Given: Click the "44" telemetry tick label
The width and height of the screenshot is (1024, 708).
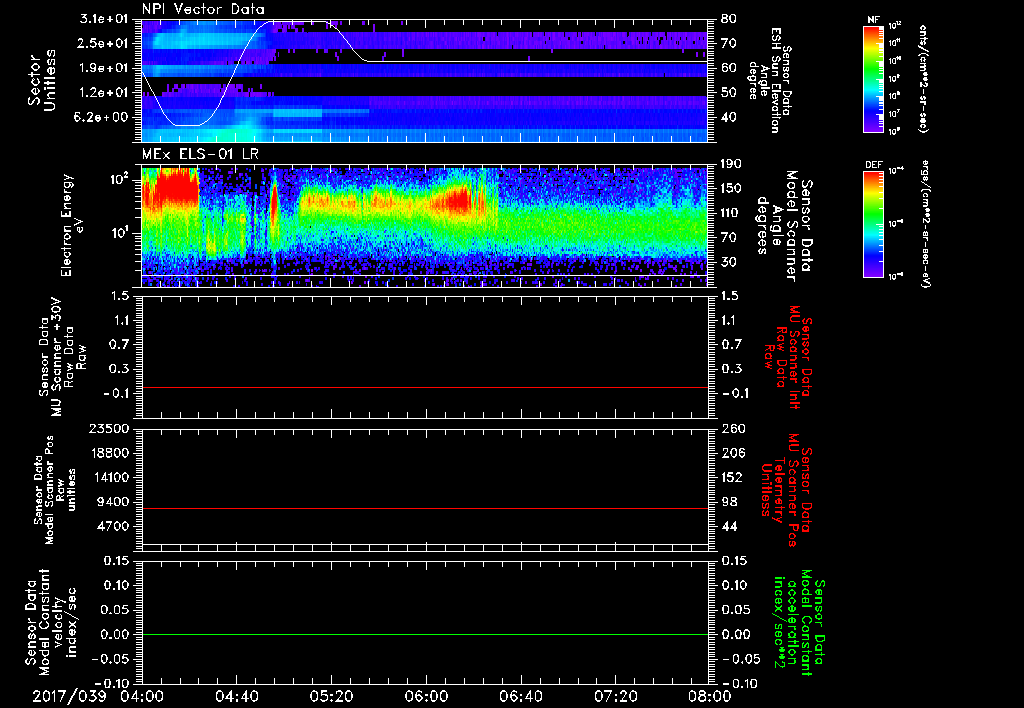Looking at the screenshot, I should point(729,526).
